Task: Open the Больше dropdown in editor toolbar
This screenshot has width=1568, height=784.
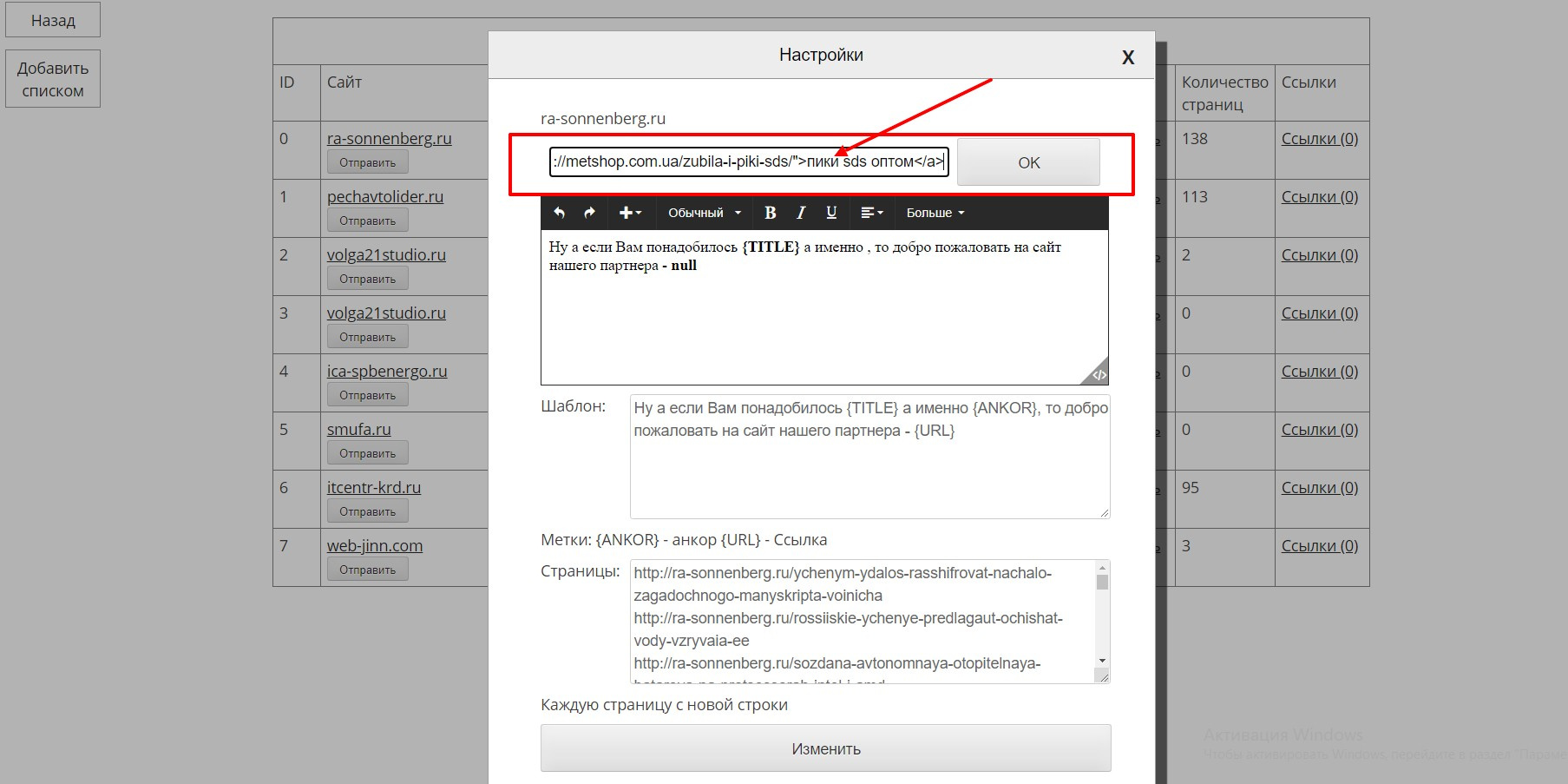Action: tap(935, 213)
